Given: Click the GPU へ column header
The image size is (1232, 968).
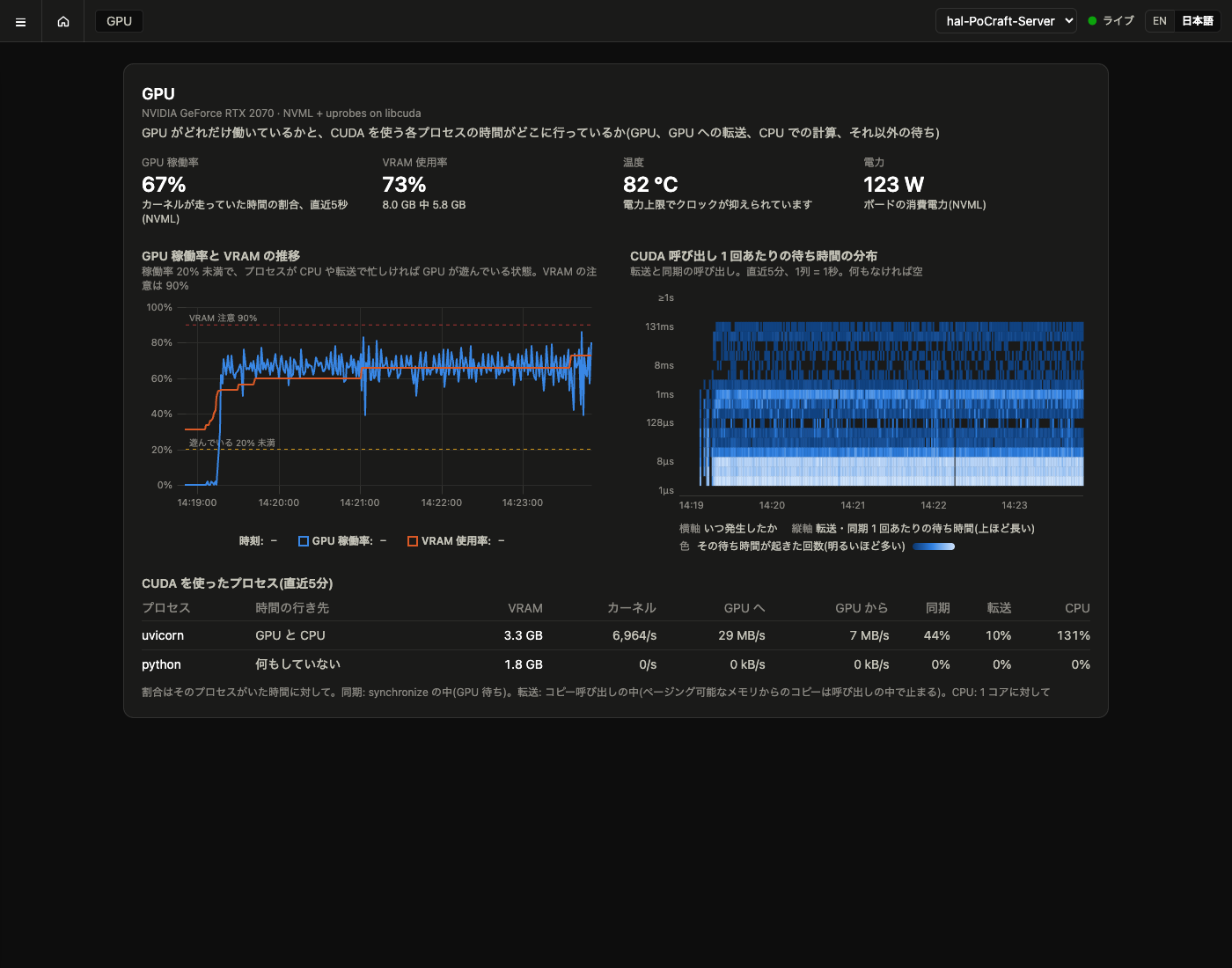Looking at the screenshot, I should point(744,608).
